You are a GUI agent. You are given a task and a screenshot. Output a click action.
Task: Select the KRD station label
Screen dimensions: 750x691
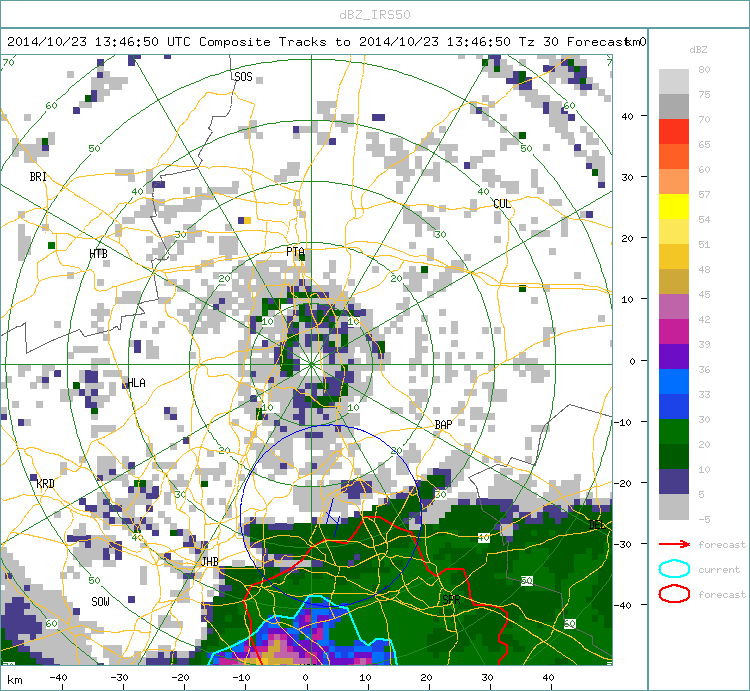pyautogui.click(x=45, y=484)
